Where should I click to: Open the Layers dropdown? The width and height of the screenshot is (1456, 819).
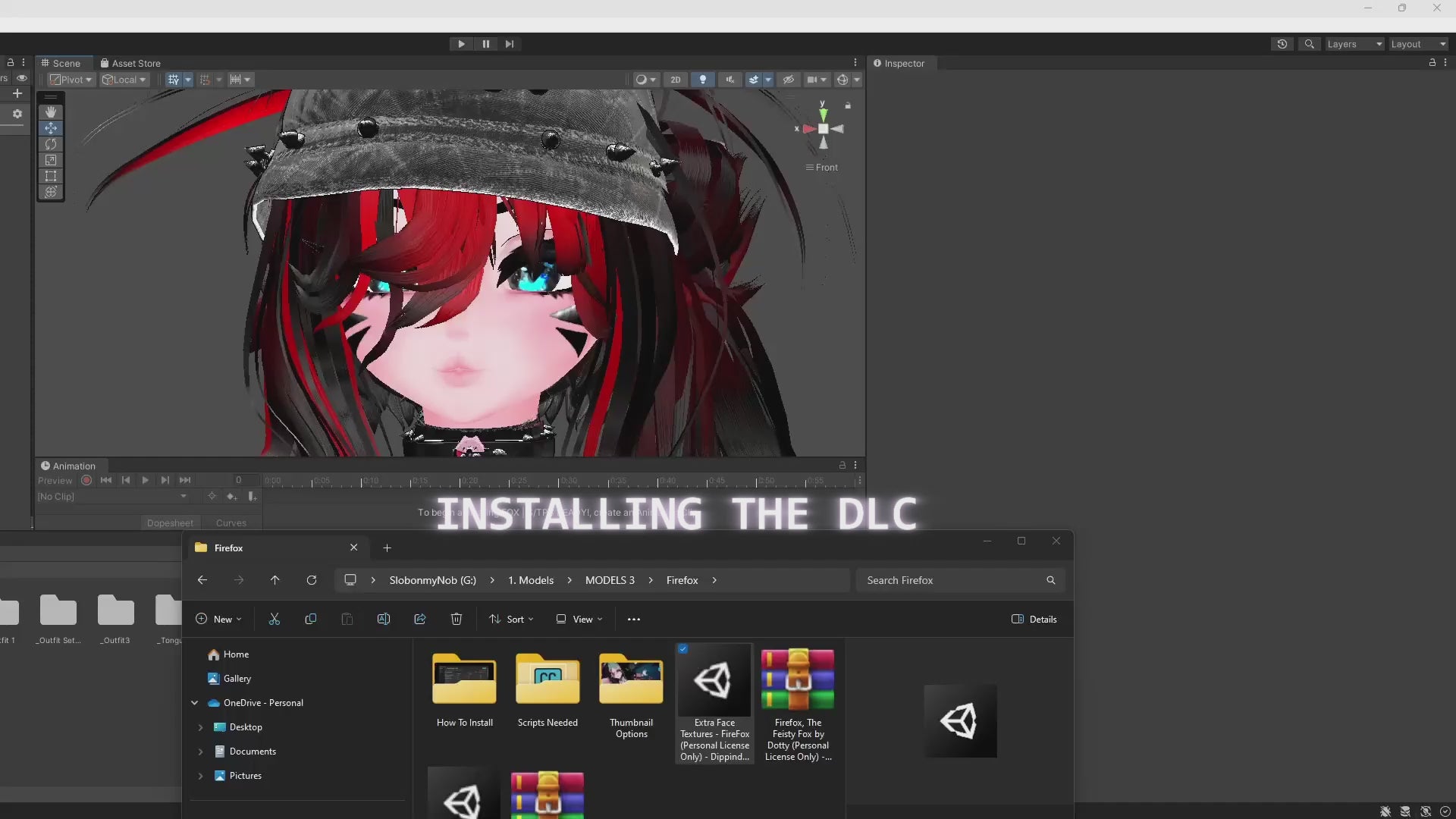tap(1354, 44)
